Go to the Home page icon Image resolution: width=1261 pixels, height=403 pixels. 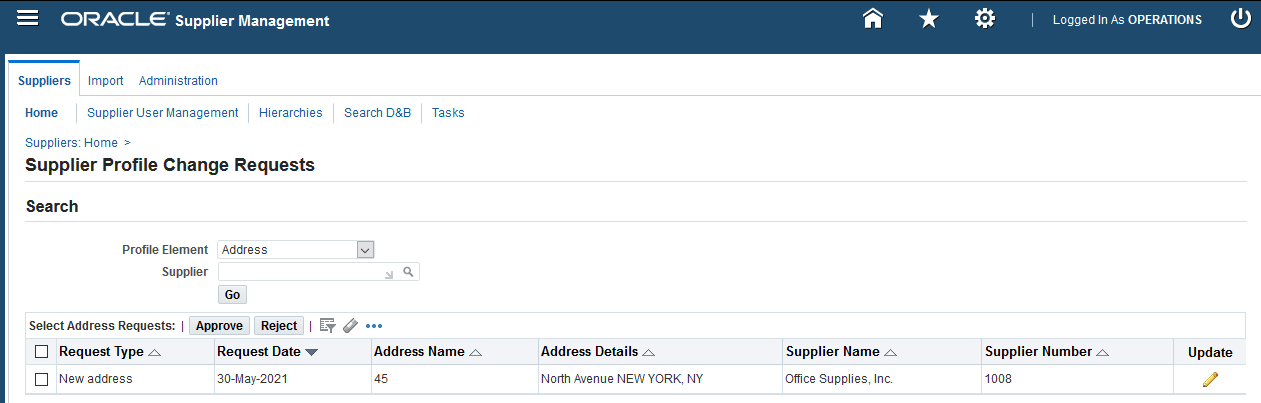[x=873, y=19]
